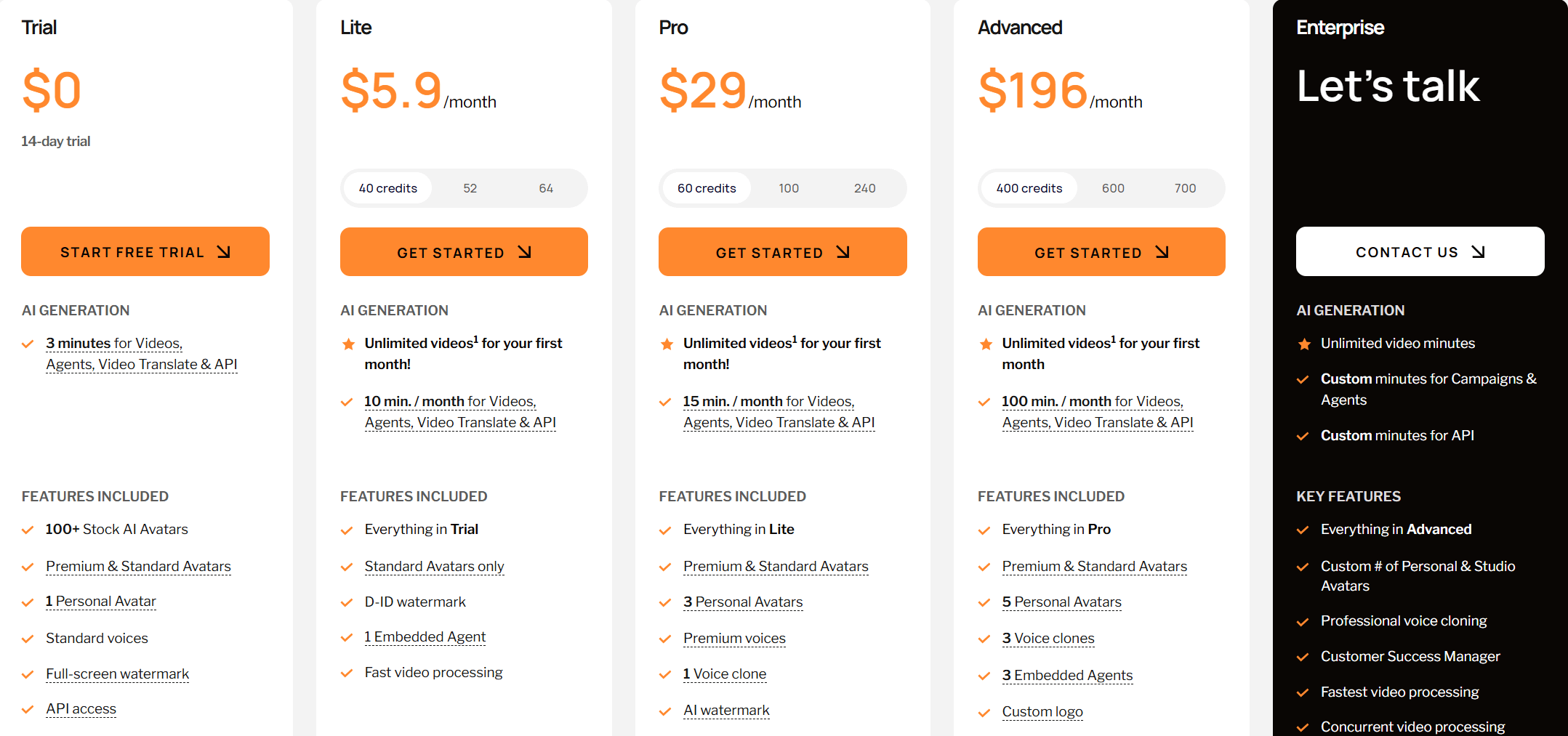Click the star icon in Lite plan
The width and height of the screenshot is (1568, 736).
point(349,344)
